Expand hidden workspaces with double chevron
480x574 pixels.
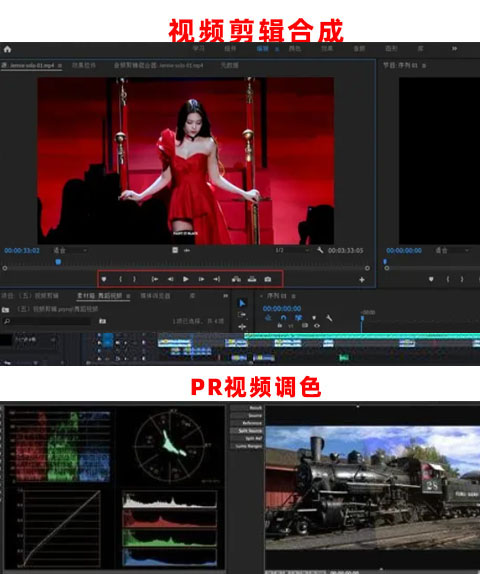tap(454, 48)
